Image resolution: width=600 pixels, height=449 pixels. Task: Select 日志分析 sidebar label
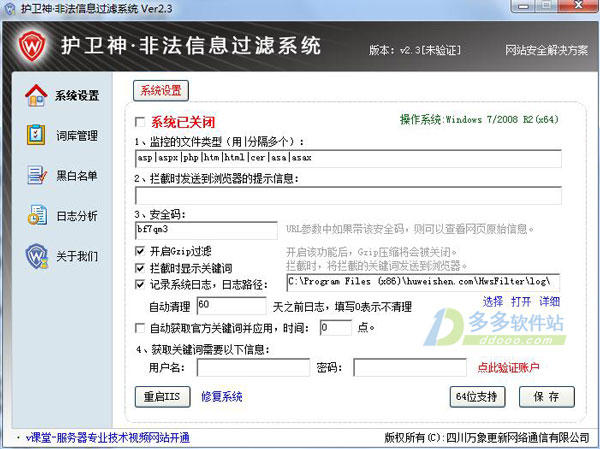tap(77, 216)
